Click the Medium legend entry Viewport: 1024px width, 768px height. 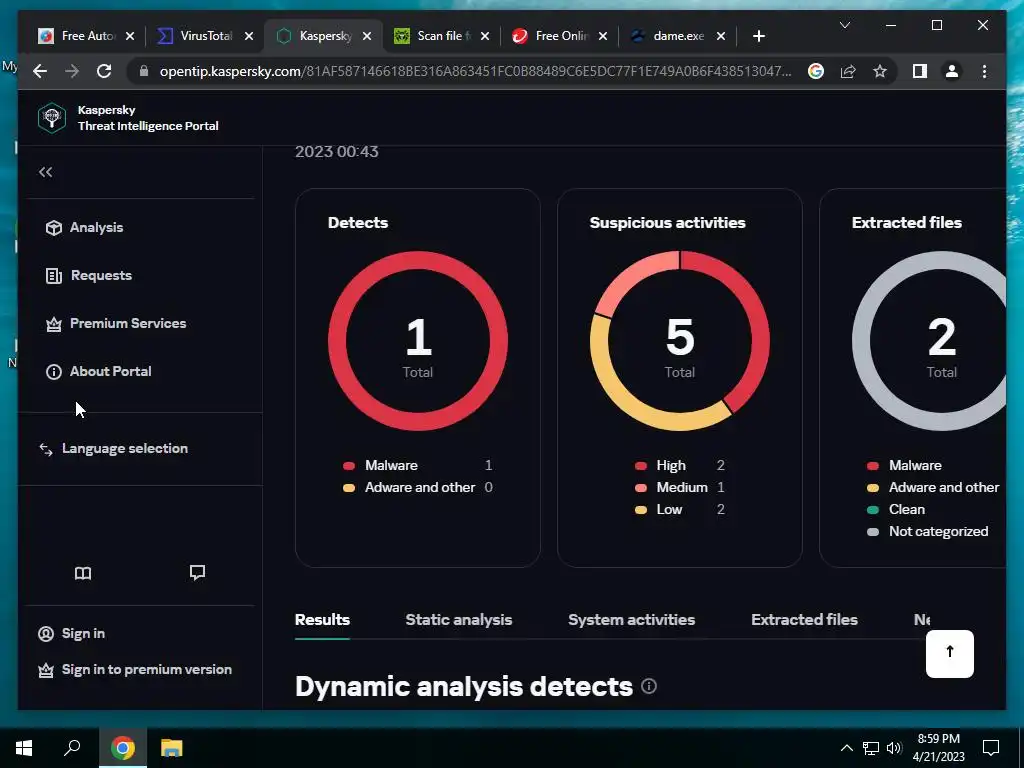680,488
